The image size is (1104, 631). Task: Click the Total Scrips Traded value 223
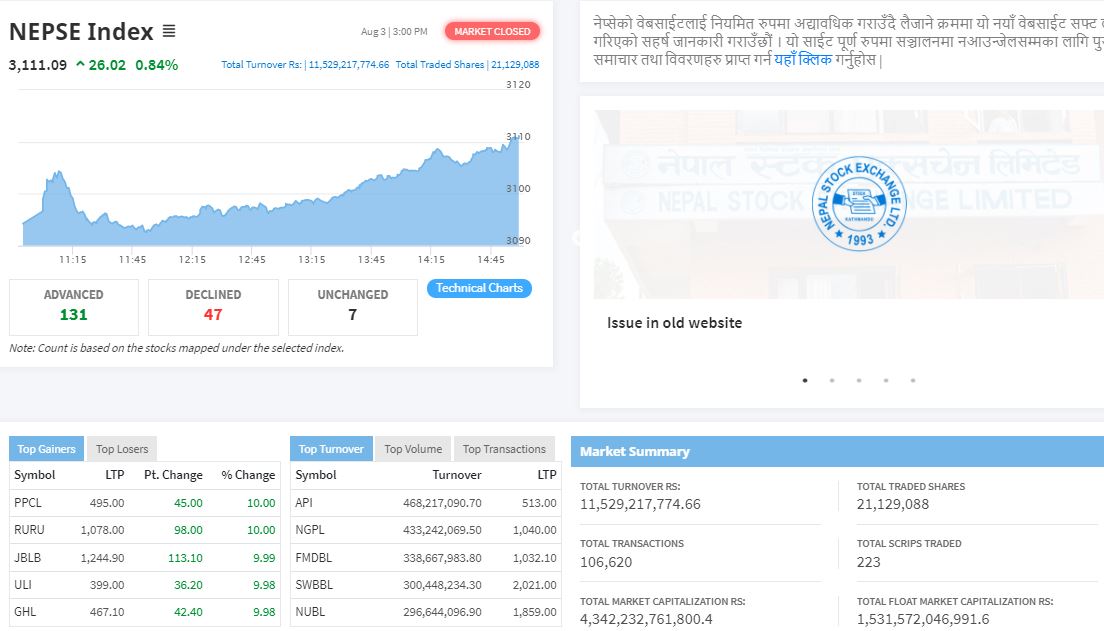868,562
